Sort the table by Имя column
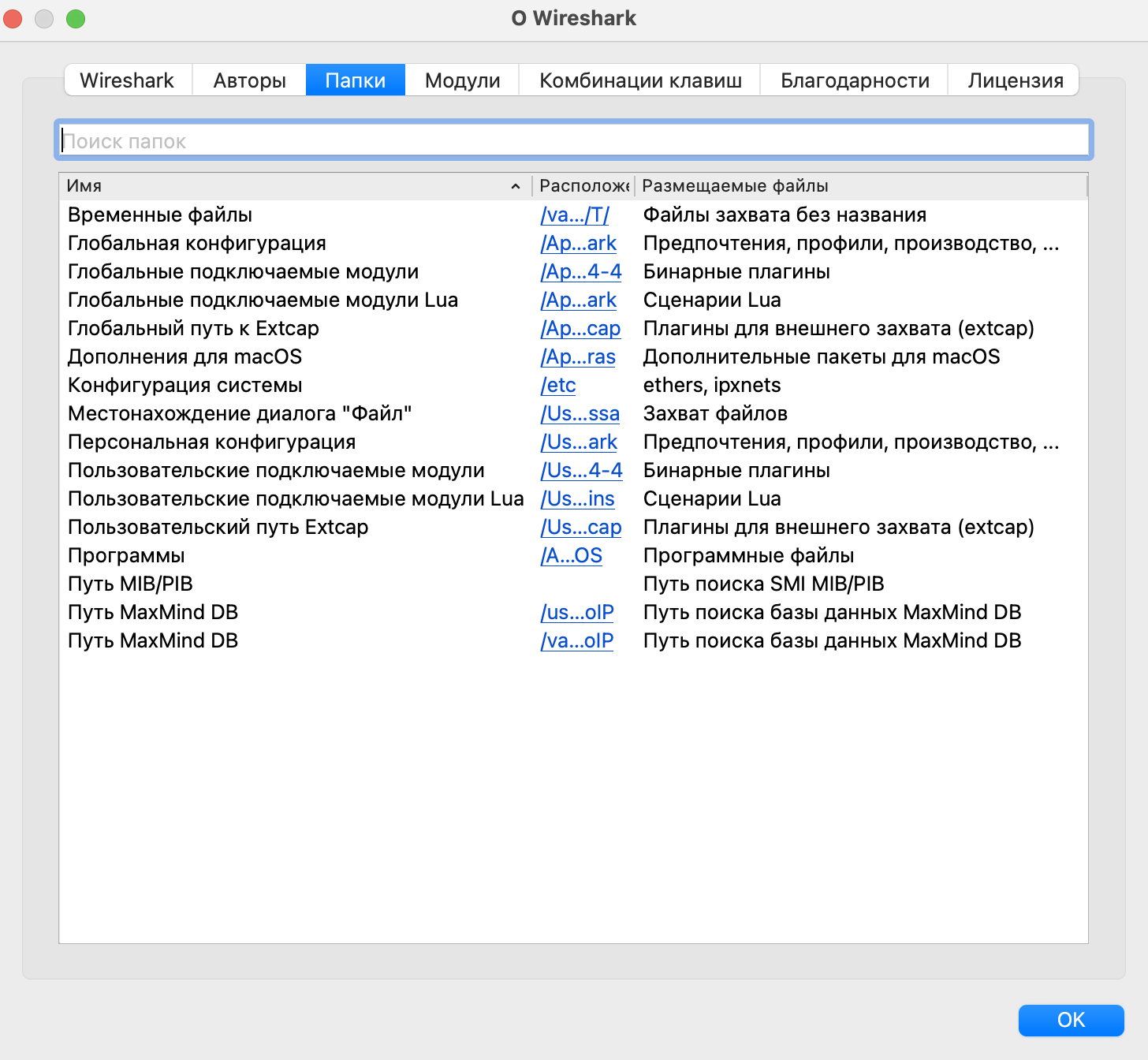 pos(293,186)
